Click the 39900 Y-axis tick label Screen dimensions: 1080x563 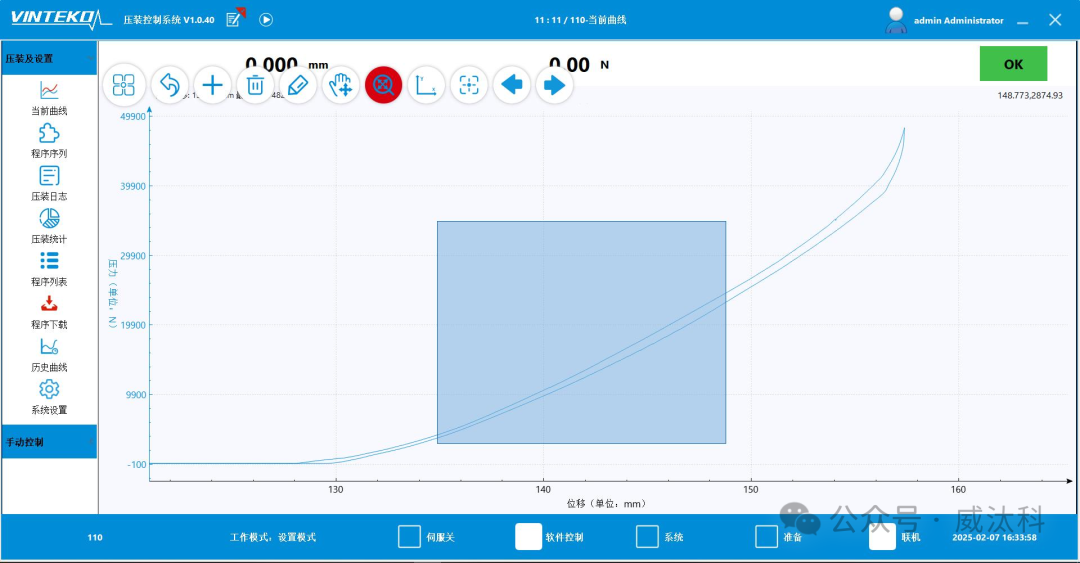[133, 186]
